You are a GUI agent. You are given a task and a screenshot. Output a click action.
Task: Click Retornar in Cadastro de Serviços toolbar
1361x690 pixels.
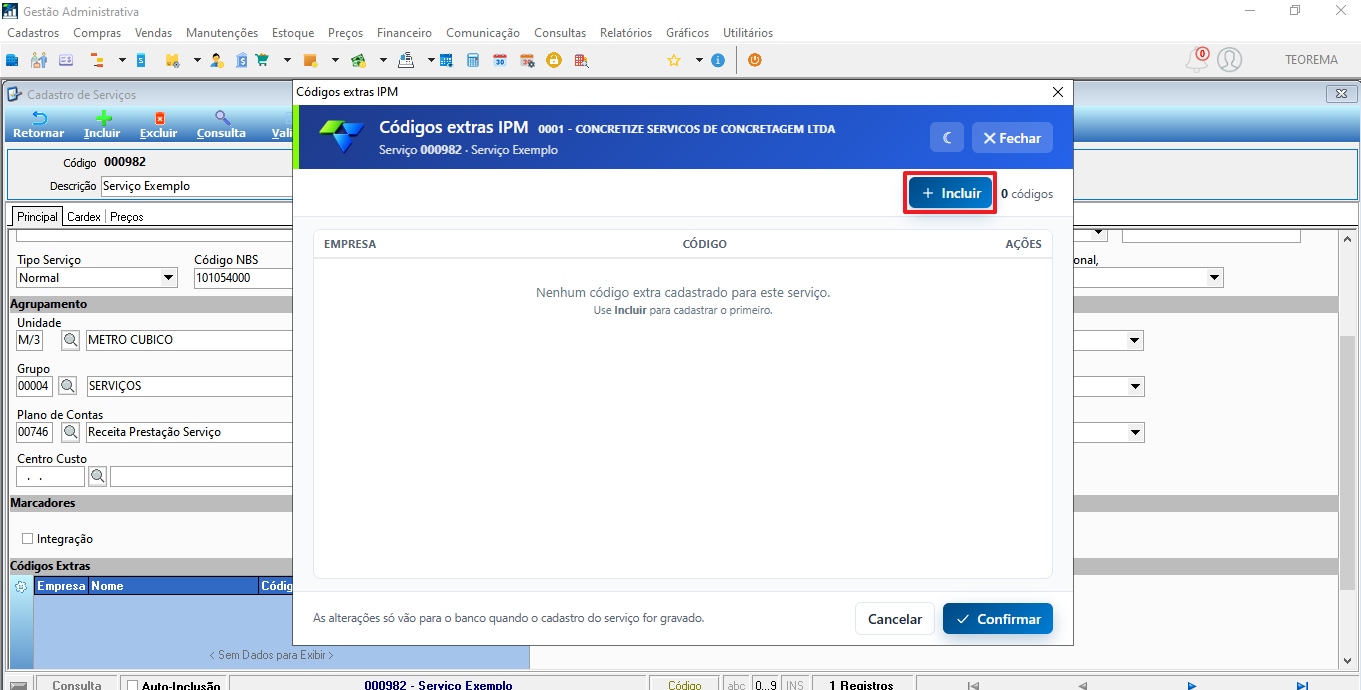[39, 125]
